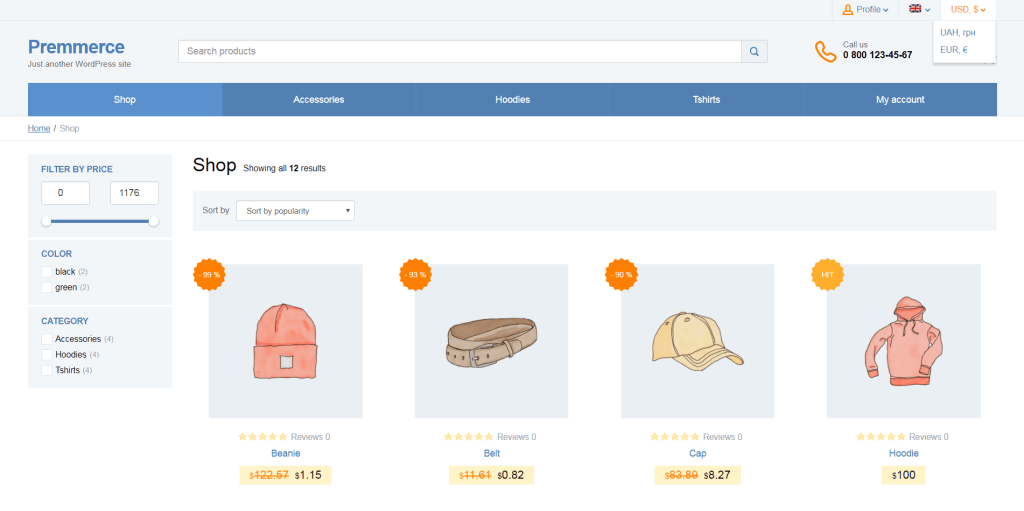Click the Belt star rating
The width and height of the screenshot is (1024, 511).
point(469,437)
